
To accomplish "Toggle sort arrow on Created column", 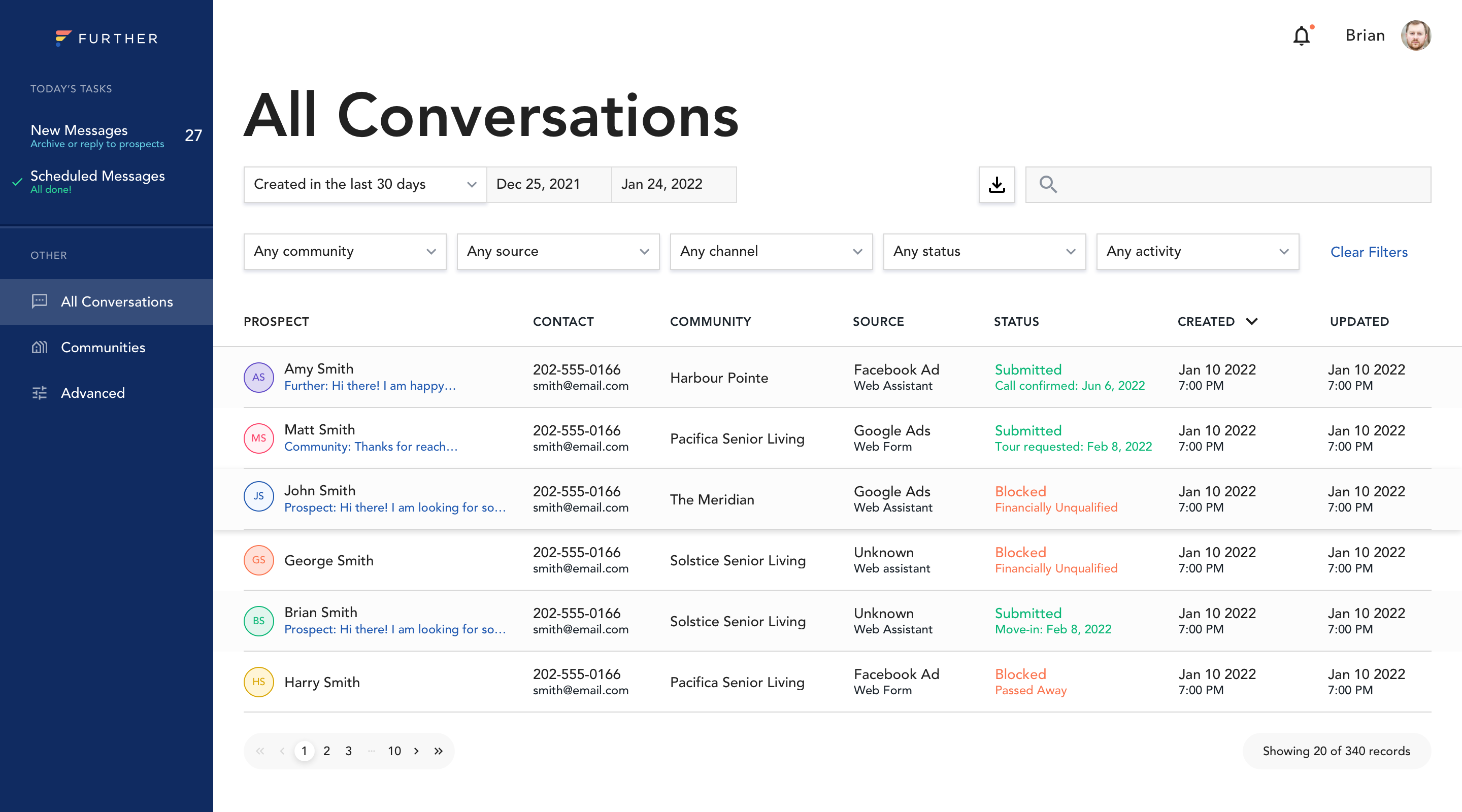I will (1252, 321).
